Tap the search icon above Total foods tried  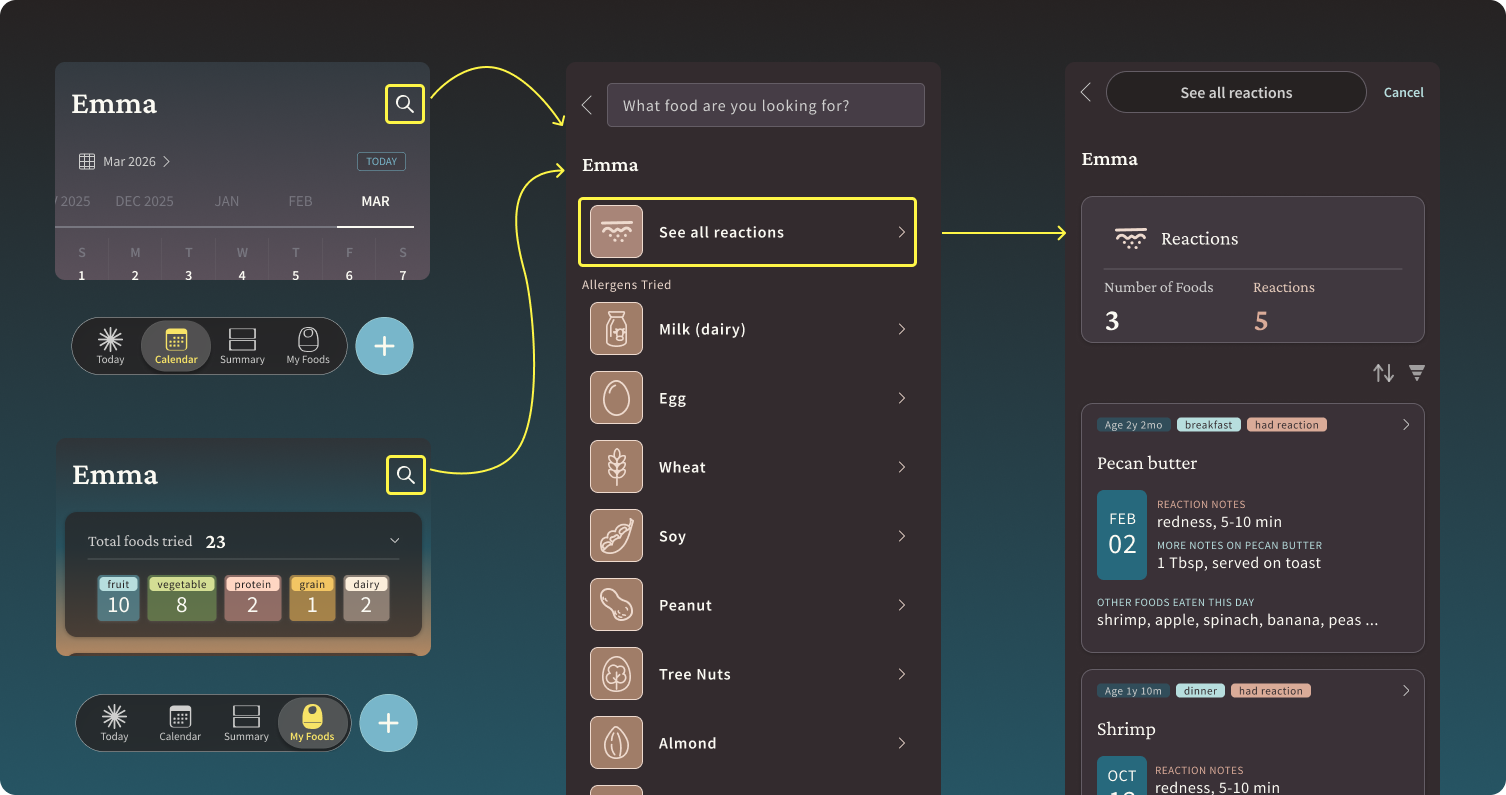pyautogui.click(x=405, y=475)
